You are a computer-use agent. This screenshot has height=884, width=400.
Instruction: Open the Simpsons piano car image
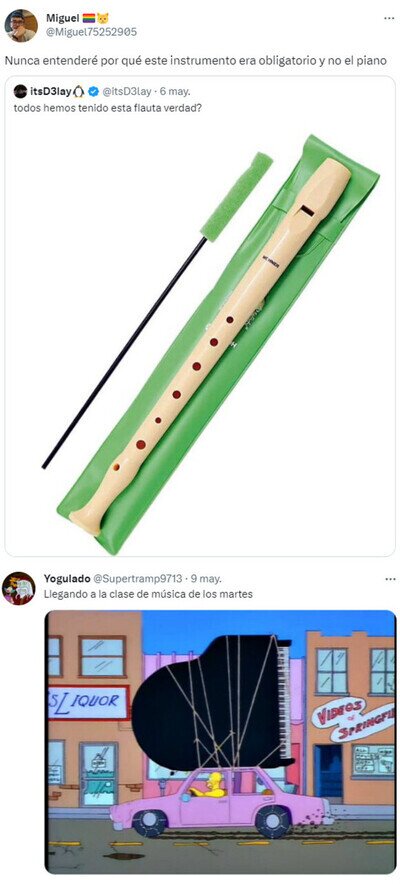click(220, 742)
